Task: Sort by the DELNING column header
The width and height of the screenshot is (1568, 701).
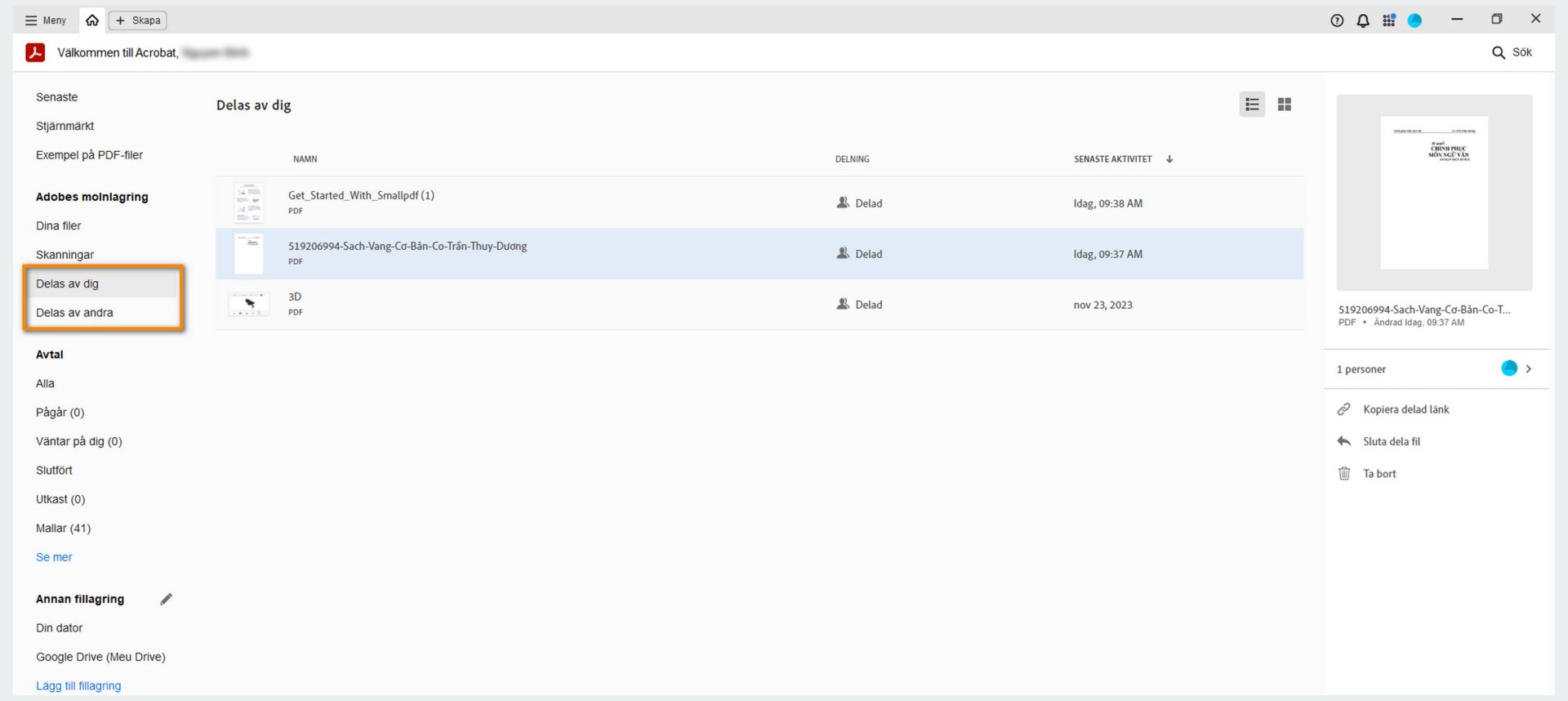Action: coord(853,159)
